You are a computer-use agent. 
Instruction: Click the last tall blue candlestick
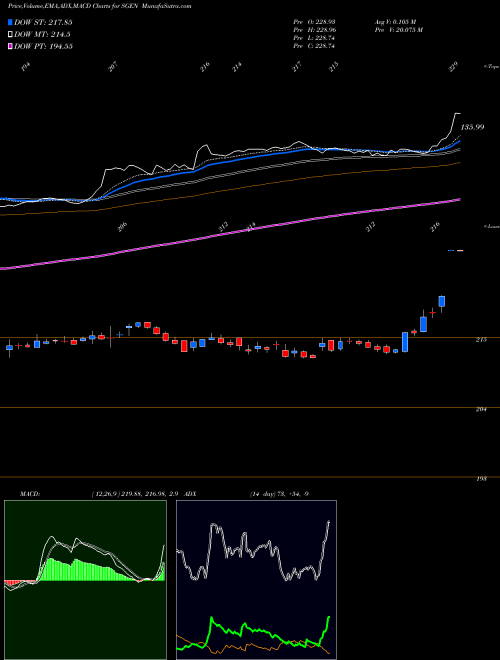[442, 301]
